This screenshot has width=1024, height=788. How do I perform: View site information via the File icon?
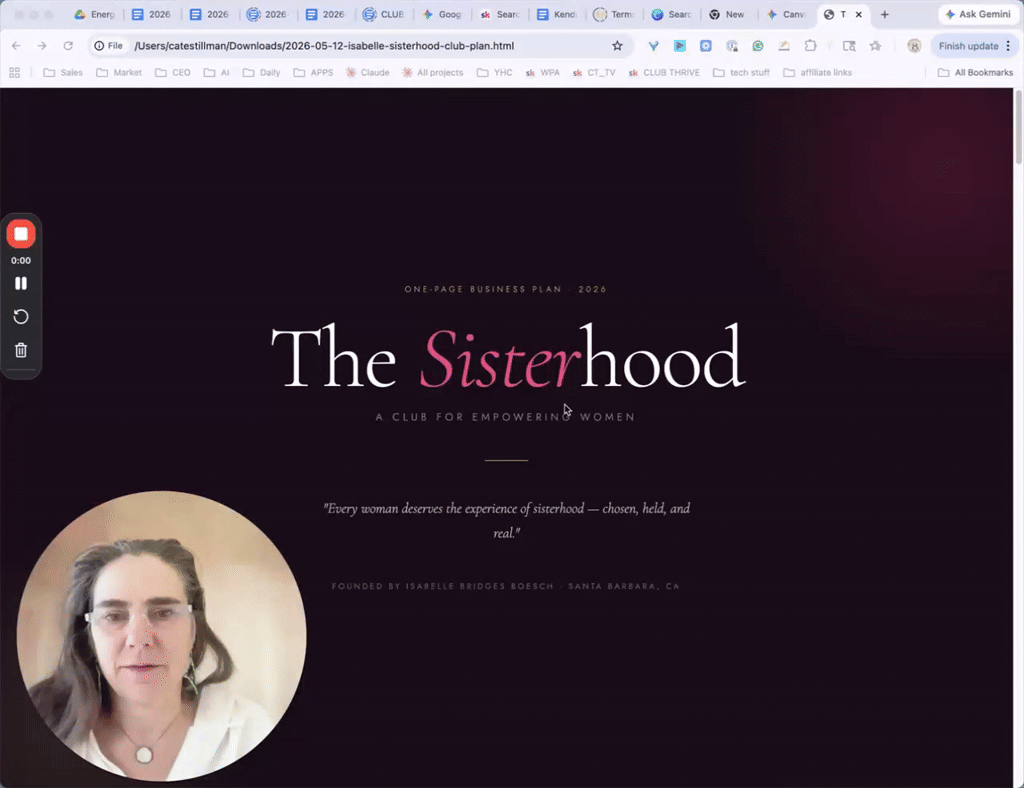pos(108,46)
